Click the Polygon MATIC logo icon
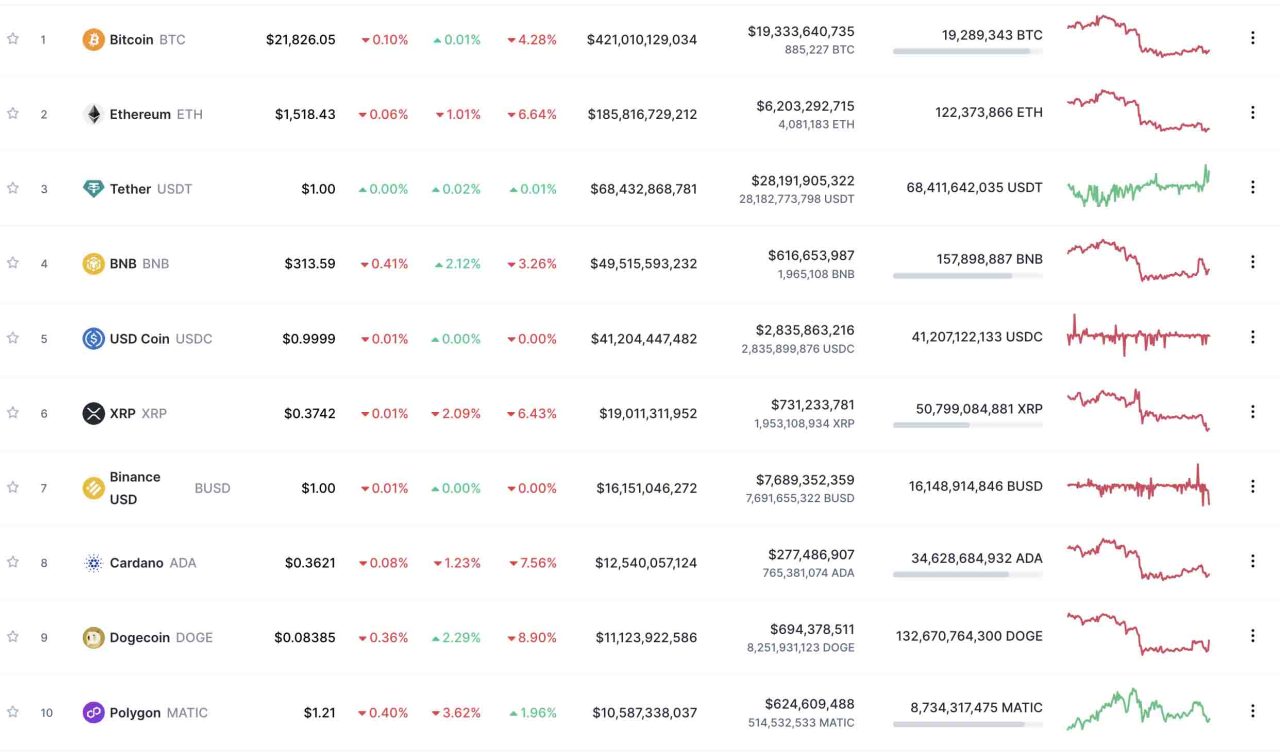The height and width of the screenshot is (756, 1280). (93, 713)
